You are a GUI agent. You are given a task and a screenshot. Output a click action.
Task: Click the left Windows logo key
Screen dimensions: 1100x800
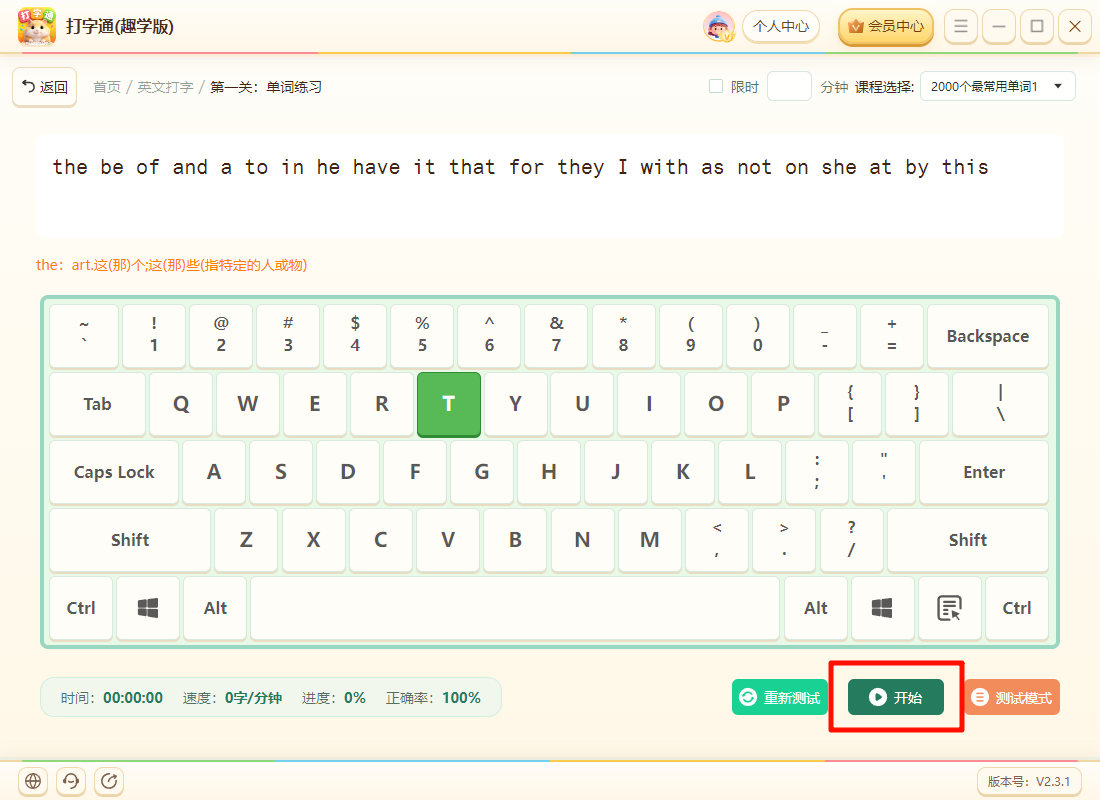point(148,608)
